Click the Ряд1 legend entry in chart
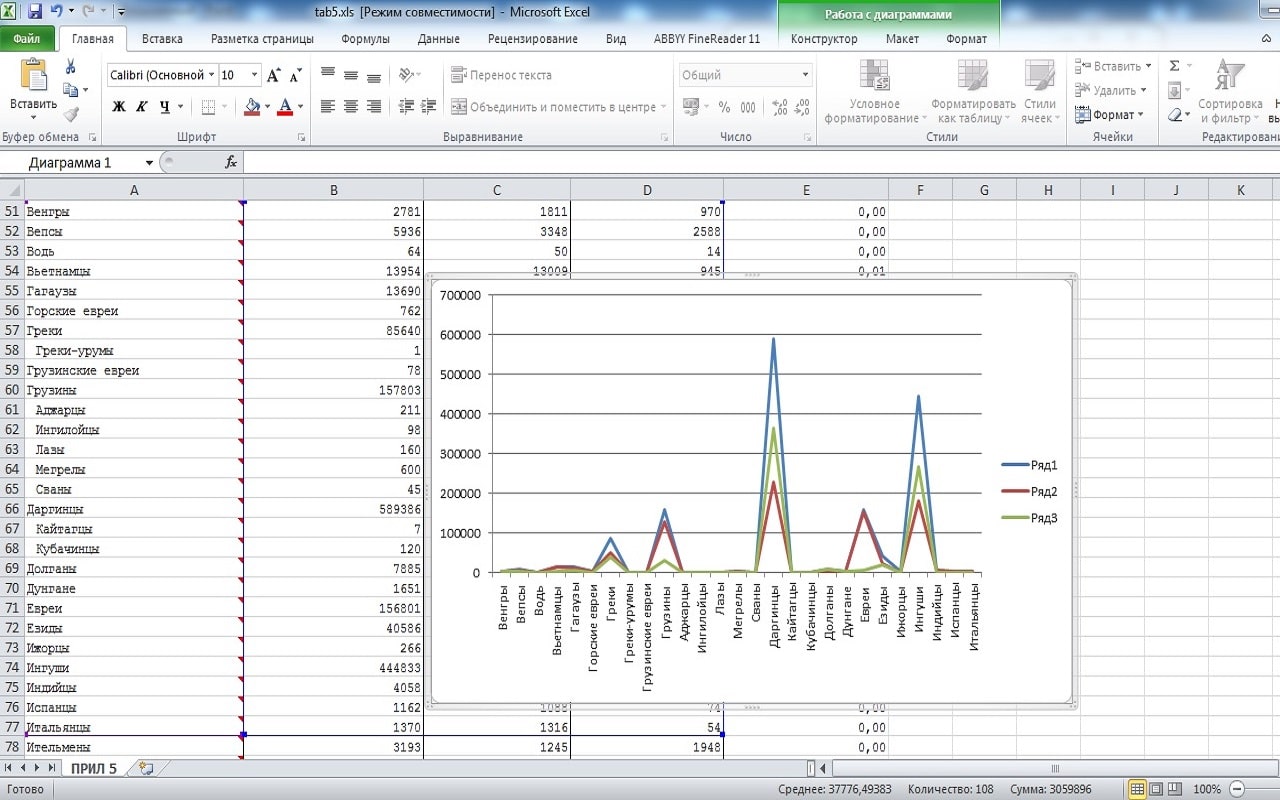This screenshot has height=800, width=1280. click(1029, 465)
